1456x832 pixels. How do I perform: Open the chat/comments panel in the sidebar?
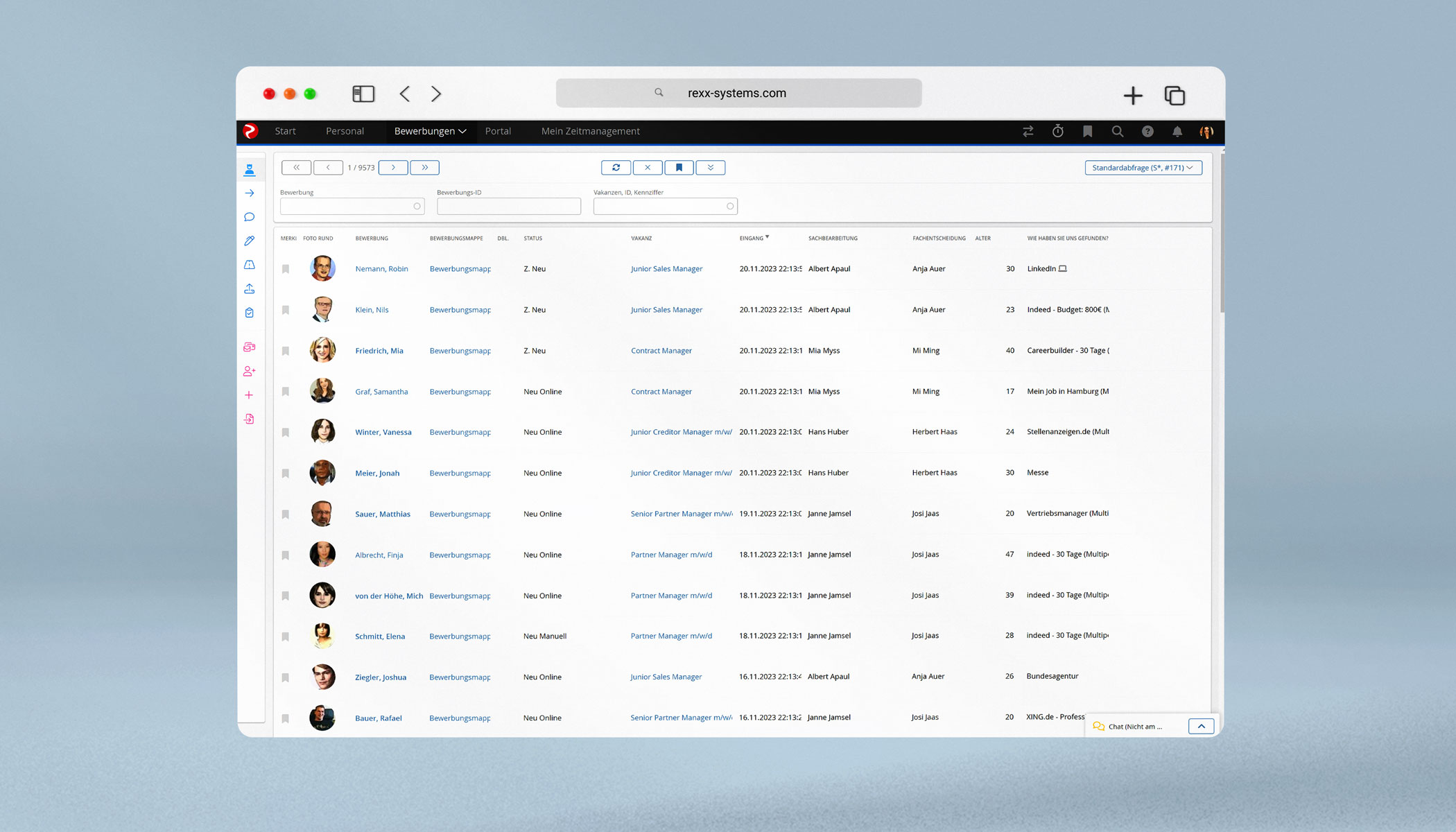coord(250,216)
